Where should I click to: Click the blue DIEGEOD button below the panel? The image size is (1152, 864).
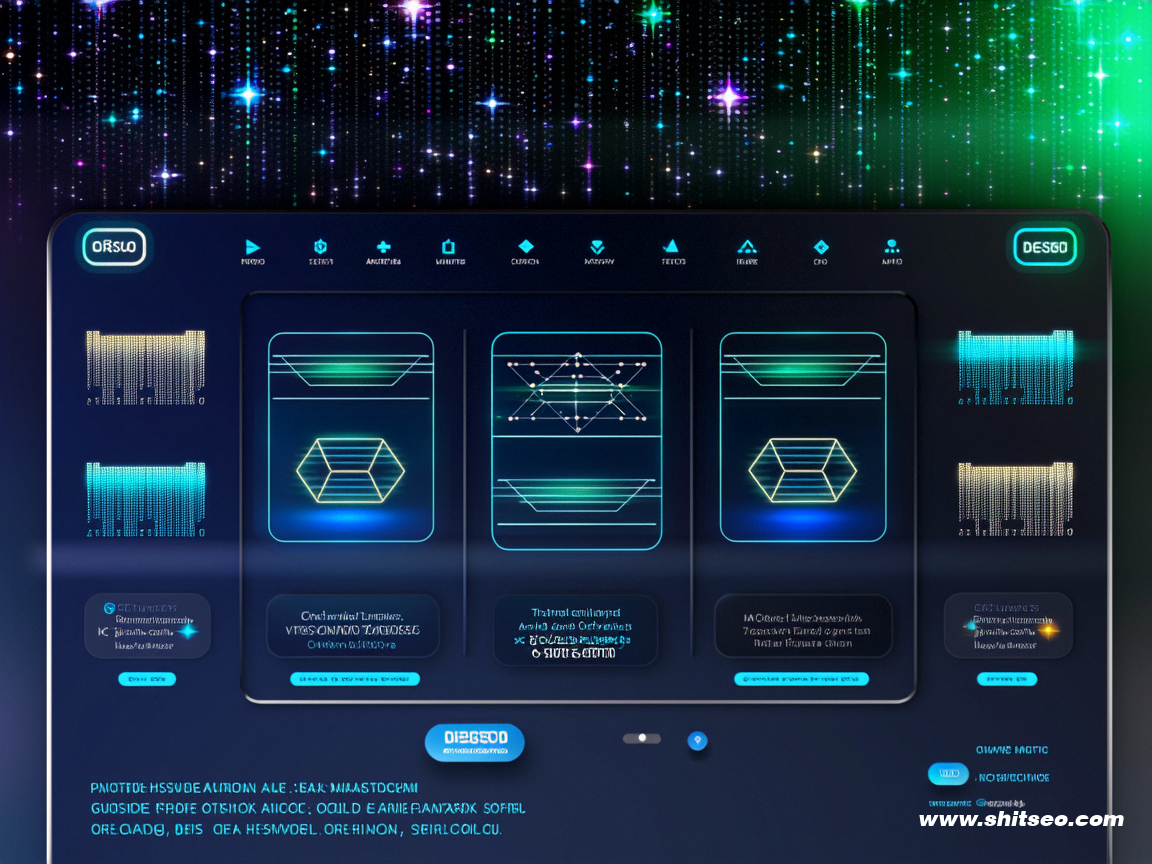click(x=475, y=742)
